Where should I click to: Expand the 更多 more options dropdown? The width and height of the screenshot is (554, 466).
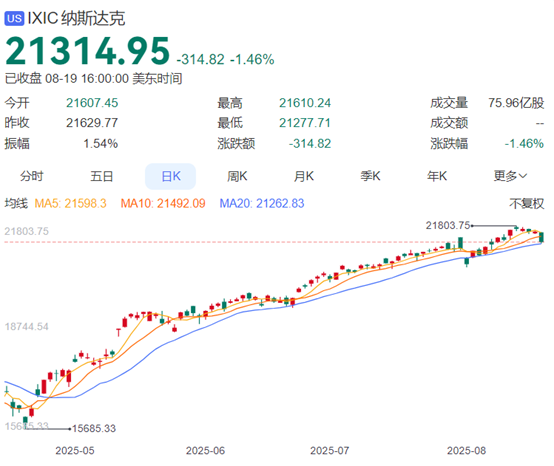click(x=510, y=176)
